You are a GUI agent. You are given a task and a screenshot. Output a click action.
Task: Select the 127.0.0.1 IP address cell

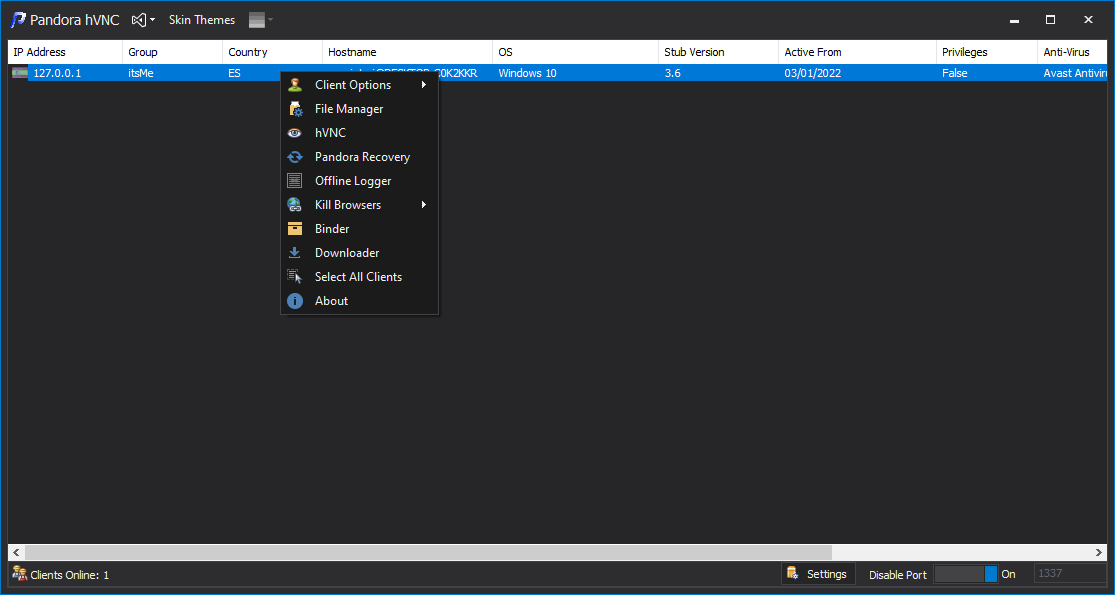pos(57,73)
